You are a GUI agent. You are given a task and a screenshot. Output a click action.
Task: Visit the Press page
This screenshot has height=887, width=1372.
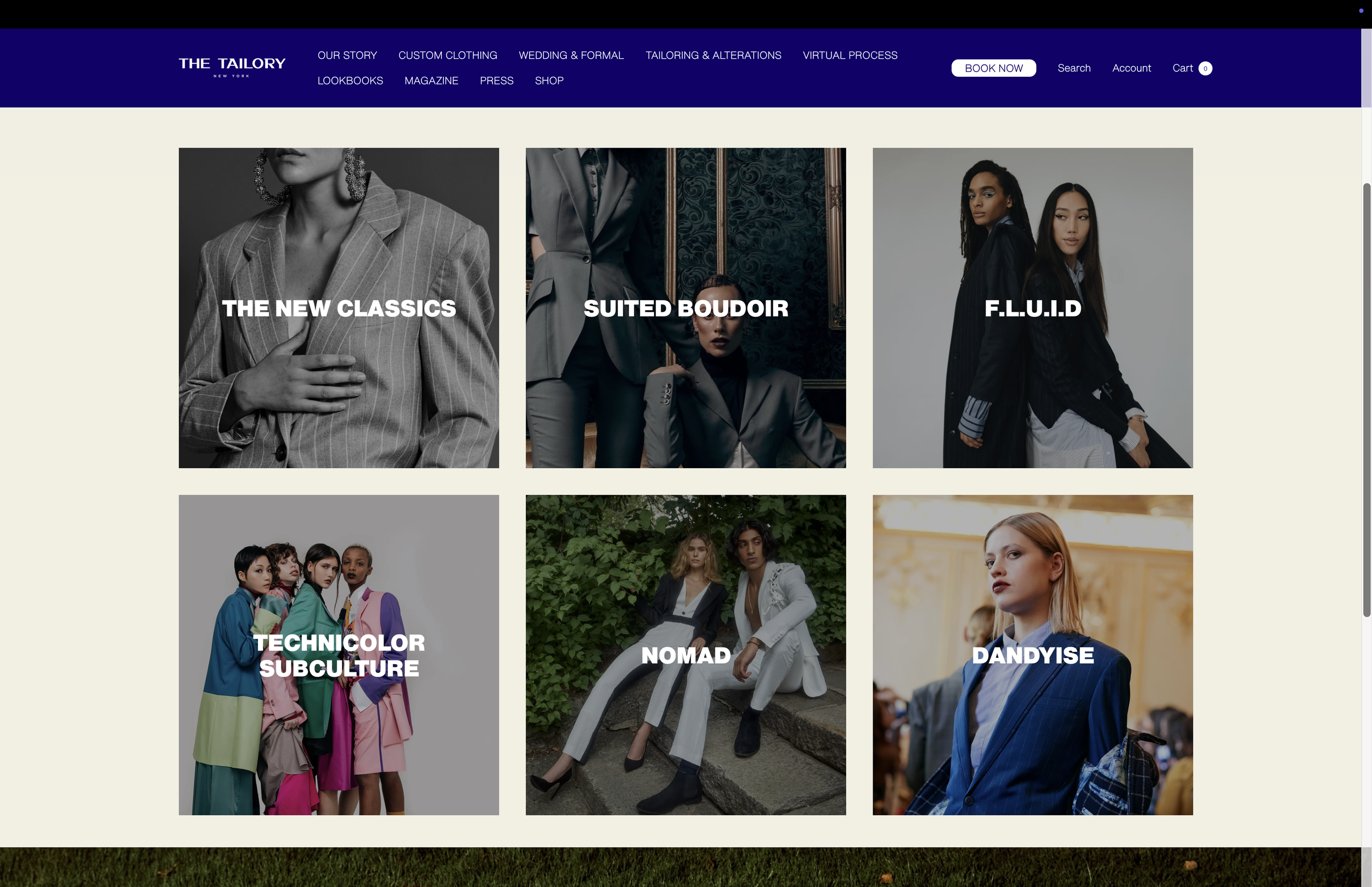[496, 81]
